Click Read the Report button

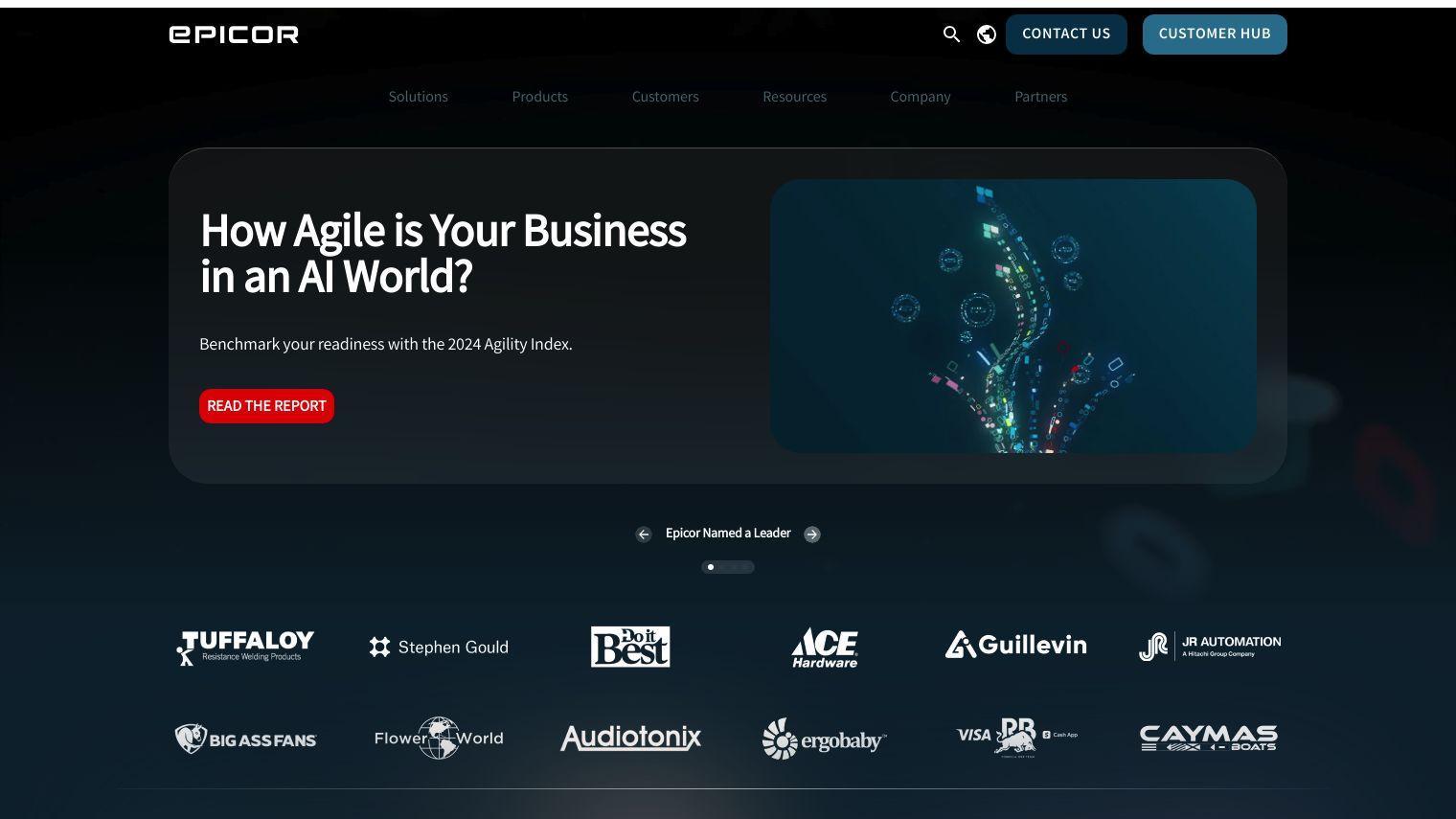pos(266,406)
